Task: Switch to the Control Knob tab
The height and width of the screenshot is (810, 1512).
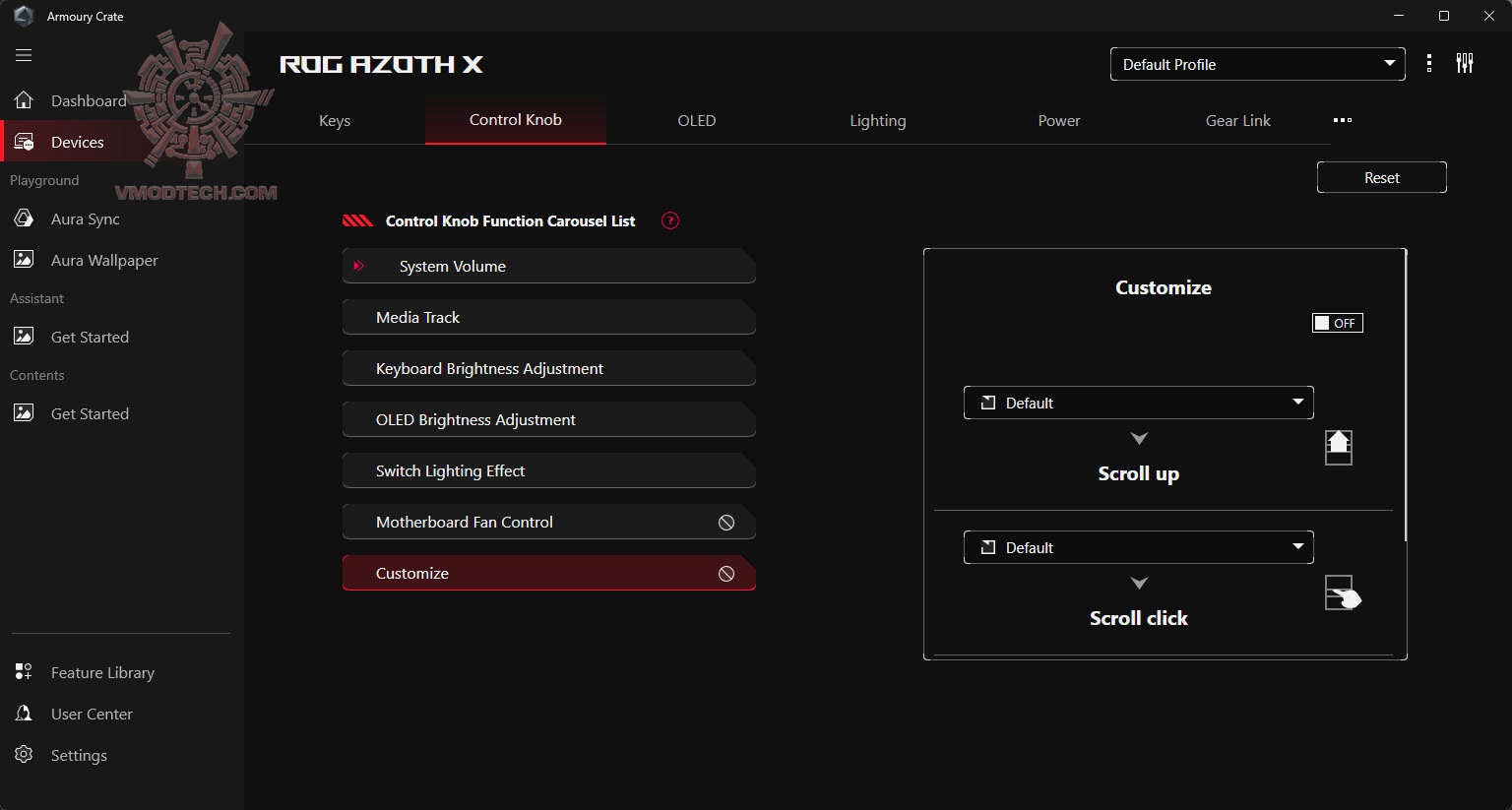Action: [x=516, y=120]
